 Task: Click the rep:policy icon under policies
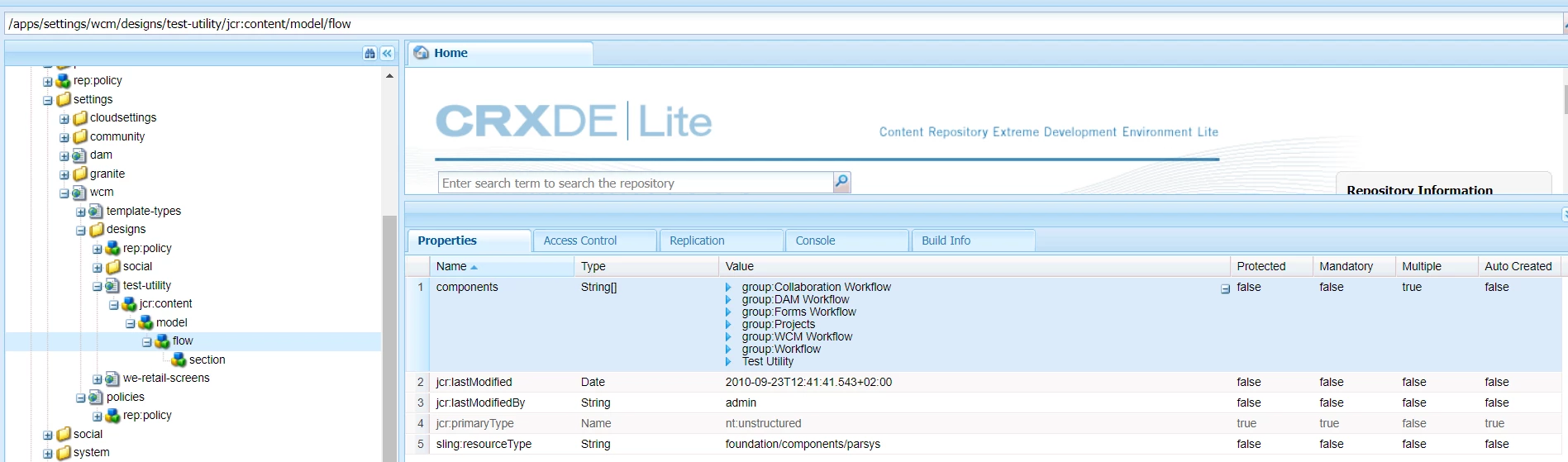click(x=113, y=416)
